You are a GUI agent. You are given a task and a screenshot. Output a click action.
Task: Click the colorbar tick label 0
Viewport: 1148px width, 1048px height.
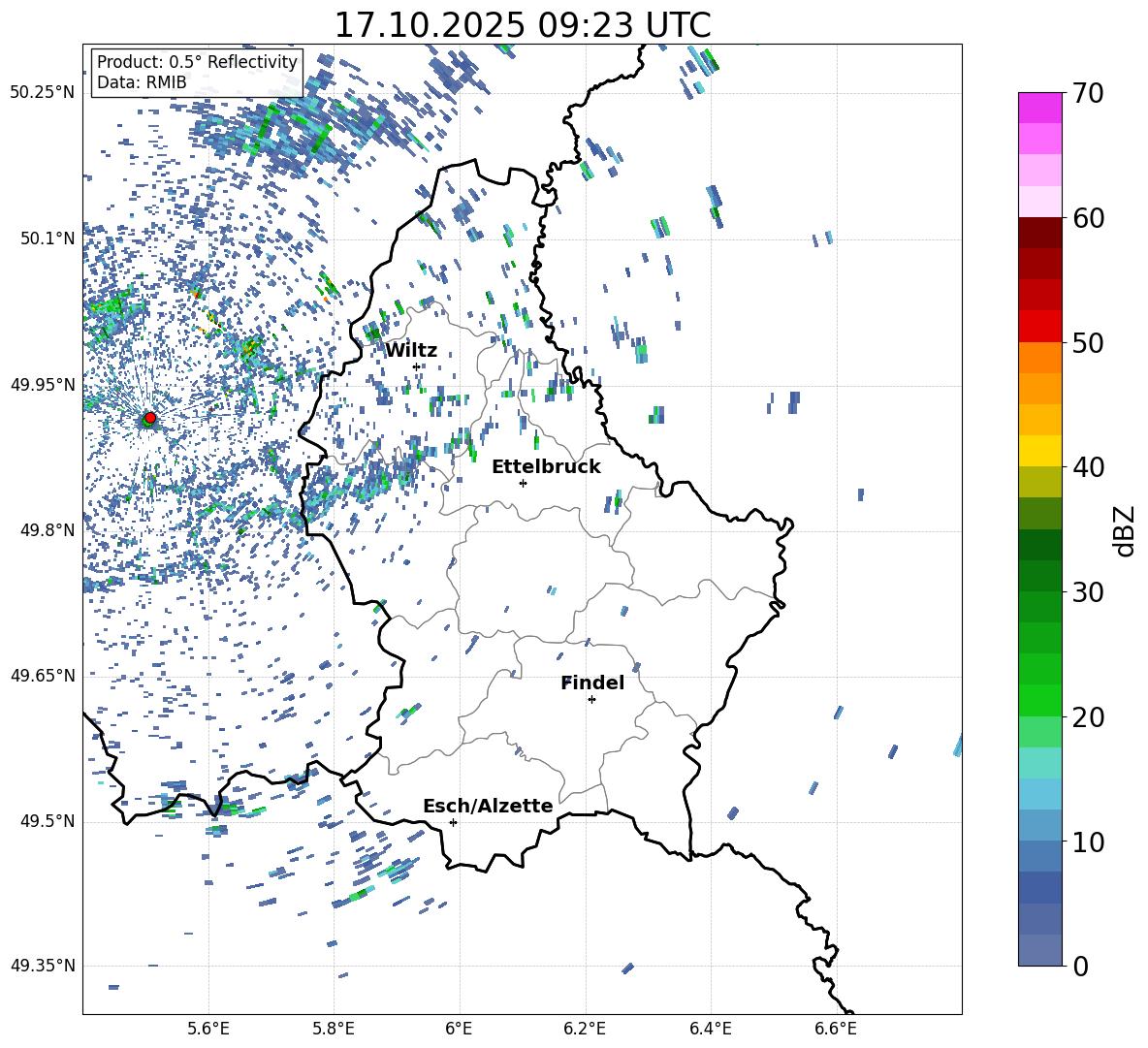pyautogui.click(x=1080, y=966)
